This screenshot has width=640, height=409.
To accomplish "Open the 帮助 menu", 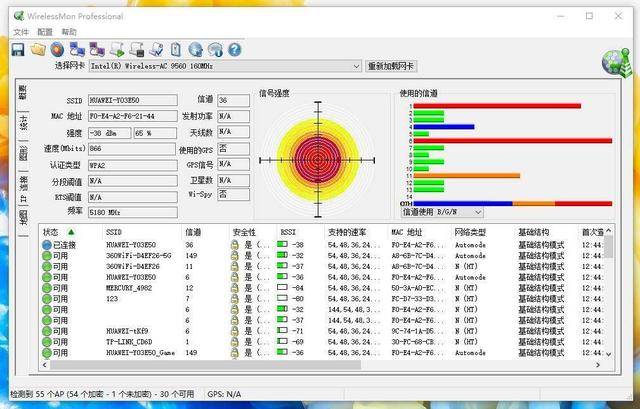I will [69, 32].
